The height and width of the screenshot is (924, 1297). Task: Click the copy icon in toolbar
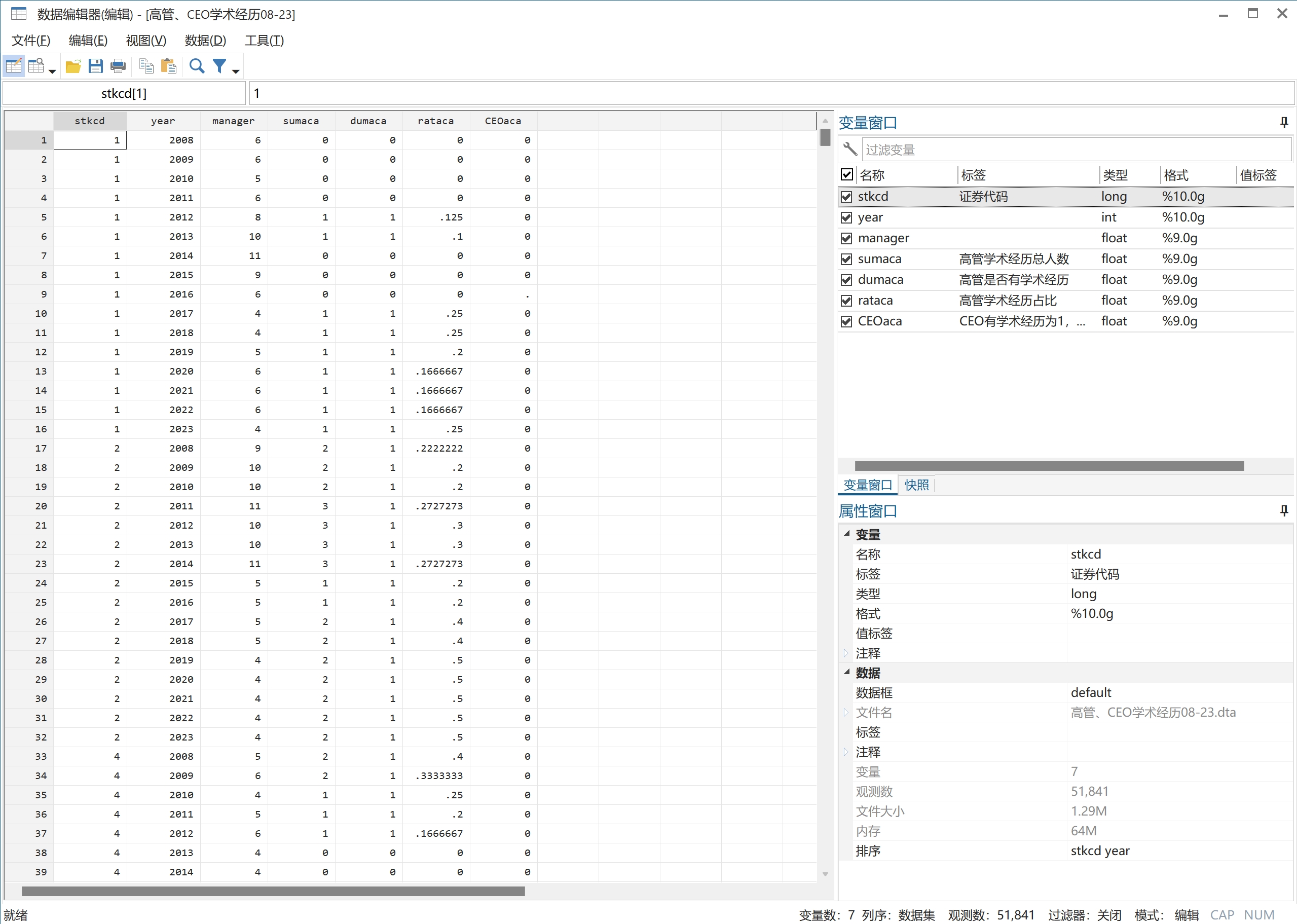pyautogui.click(x=146, y=66)
